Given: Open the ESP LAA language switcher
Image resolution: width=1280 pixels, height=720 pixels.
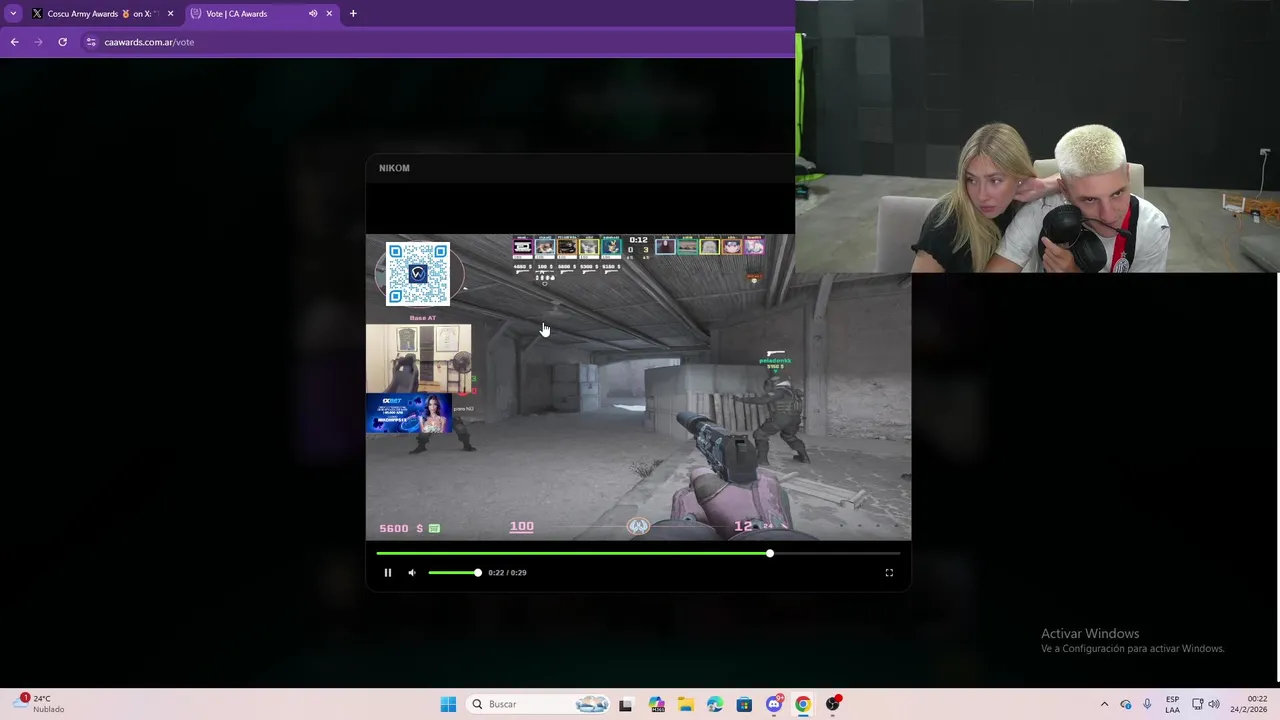Looking at the screenshot, I should 1172,704.
